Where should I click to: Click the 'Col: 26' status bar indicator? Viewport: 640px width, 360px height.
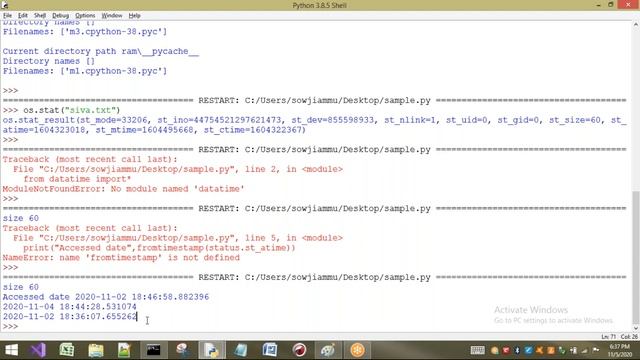pyautogui.click(x=629, y=337)
